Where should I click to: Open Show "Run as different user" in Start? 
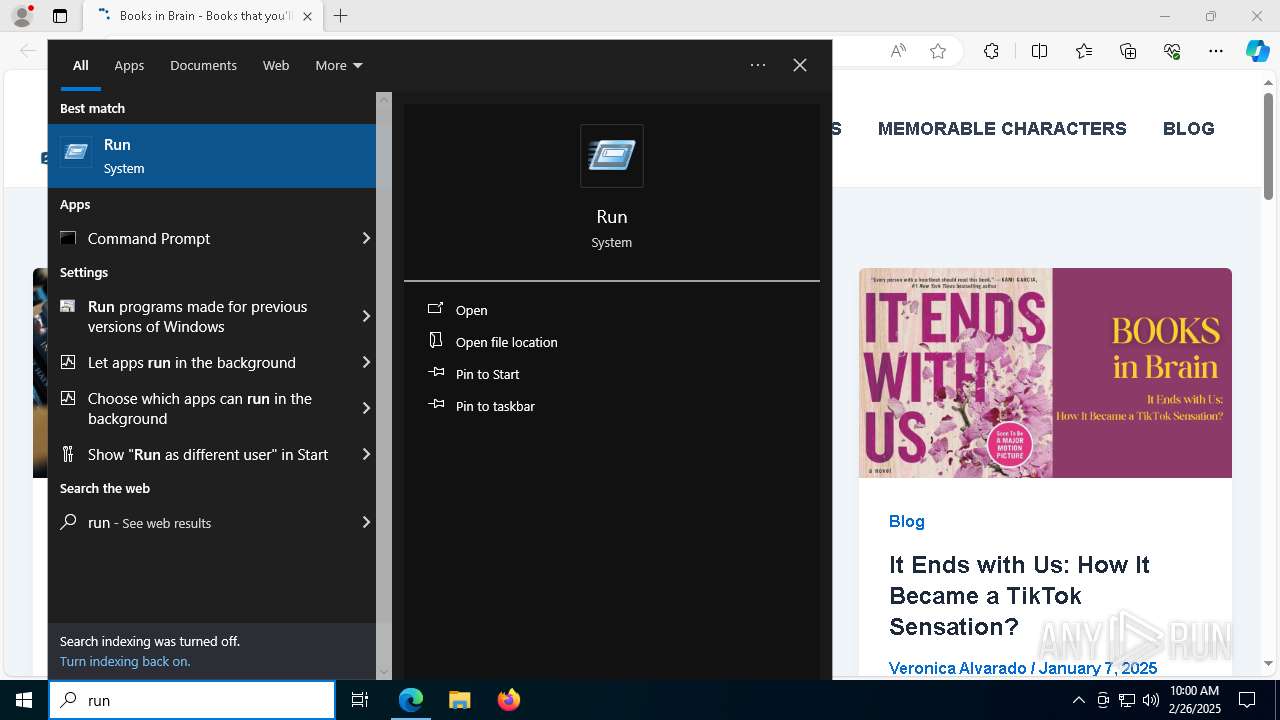[202, 454]
